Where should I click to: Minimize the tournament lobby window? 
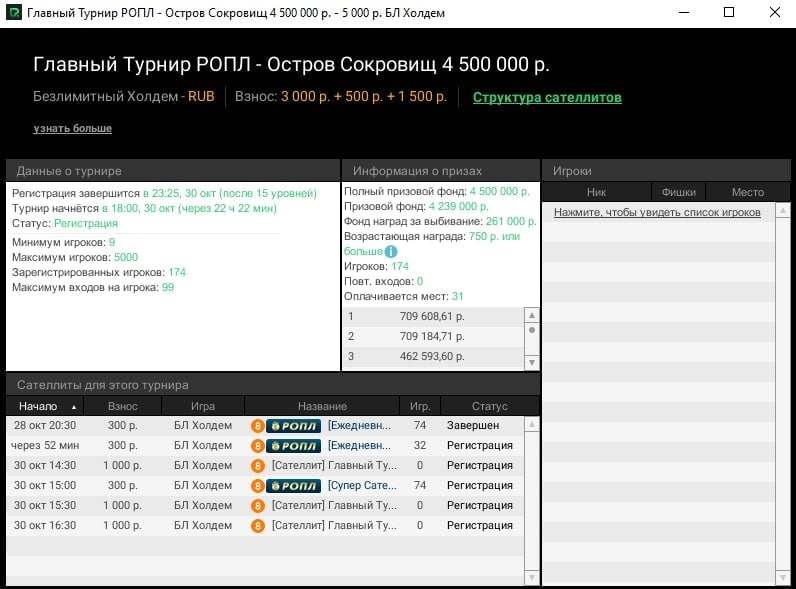[x=684, y=12]
